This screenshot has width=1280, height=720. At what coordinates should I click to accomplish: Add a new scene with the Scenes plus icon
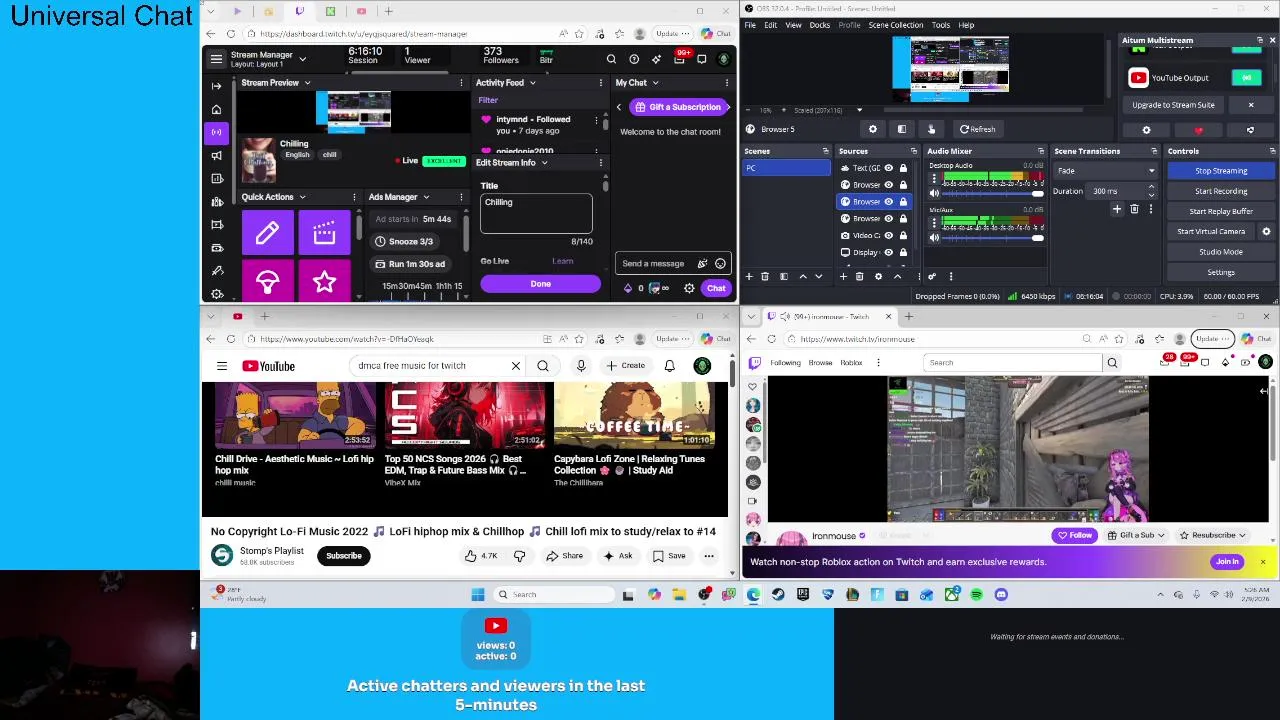pyautogui.click(x=749, y=276)
